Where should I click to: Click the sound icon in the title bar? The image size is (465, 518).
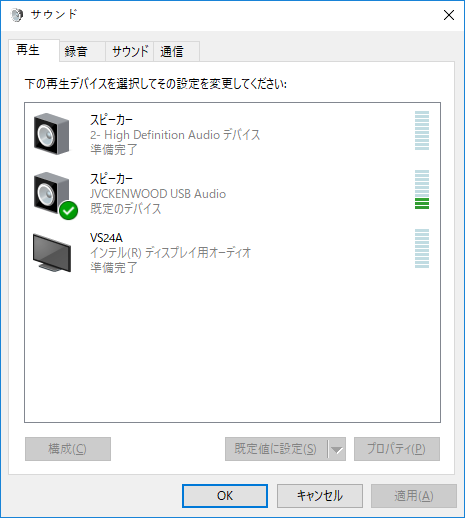(x=17, y=15)
